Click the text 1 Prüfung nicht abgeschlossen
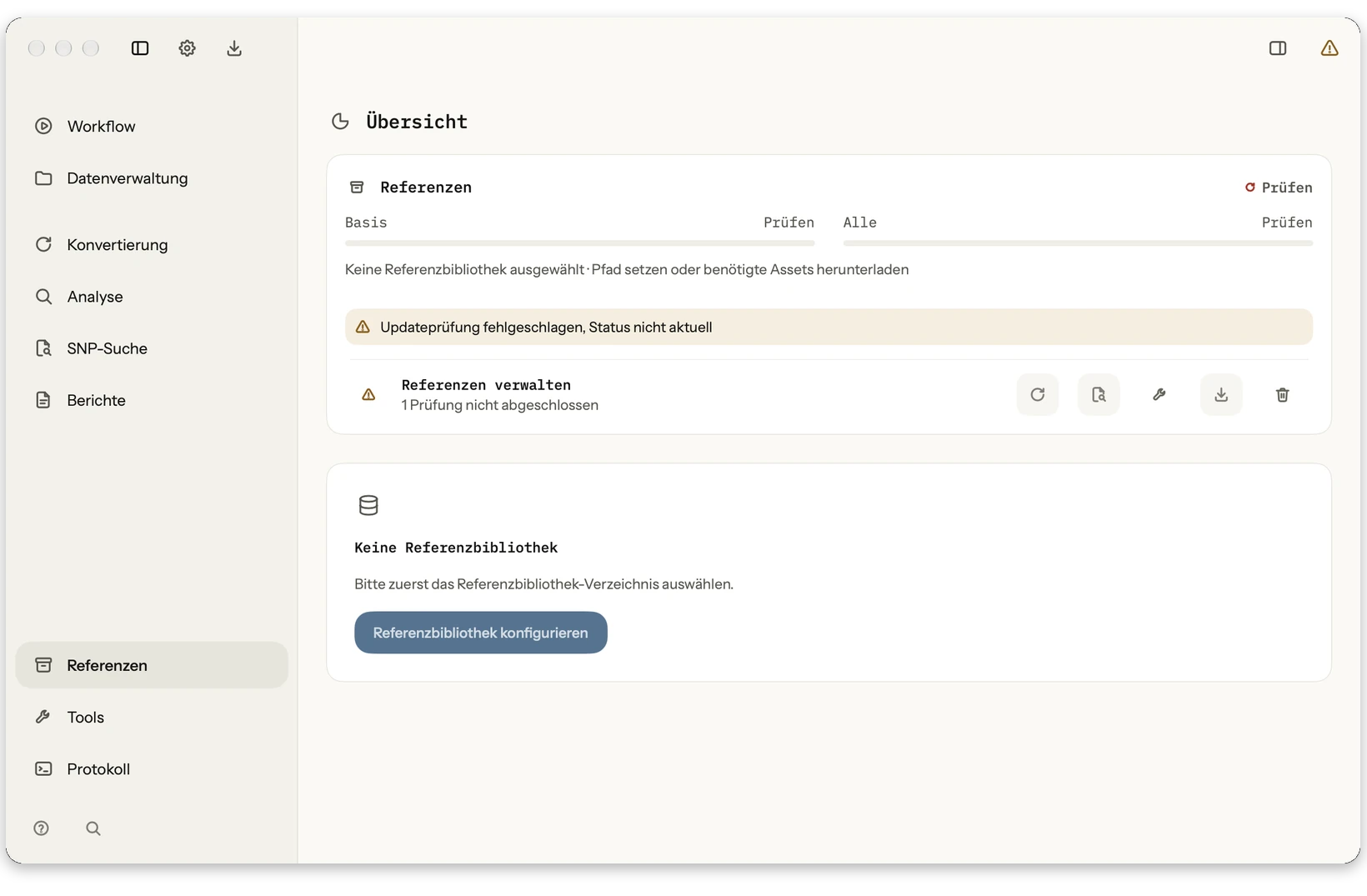1367x896 pixels. coord(499,405)
